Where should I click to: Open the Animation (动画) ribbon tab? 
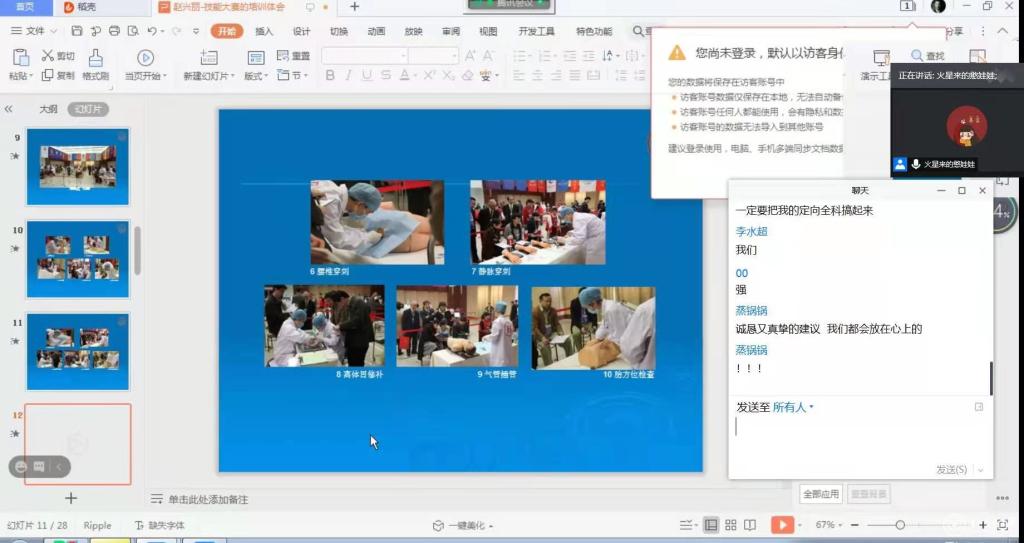pyautogui.click(x=376, y=31)
